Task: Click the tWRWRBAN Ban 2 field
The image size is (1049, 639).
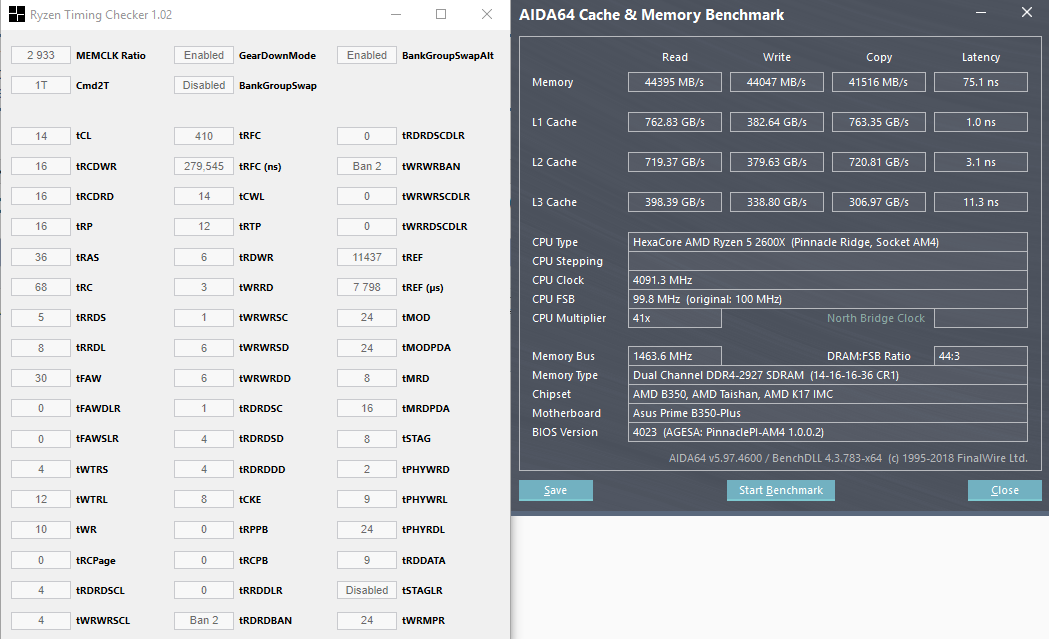Action: (x=367, y=166)
